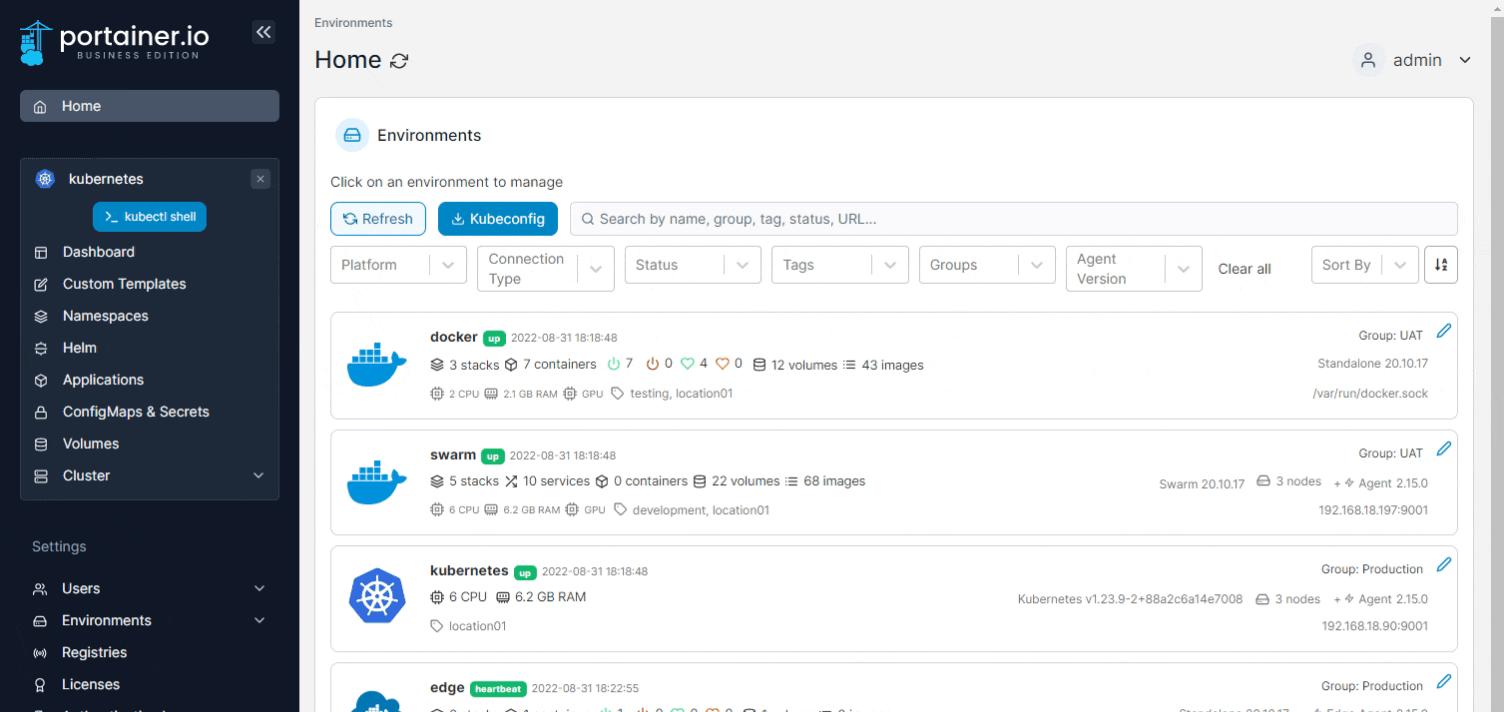Click Clear all filters
This screenshot has width=1504, height=712.
point(1244,269)
